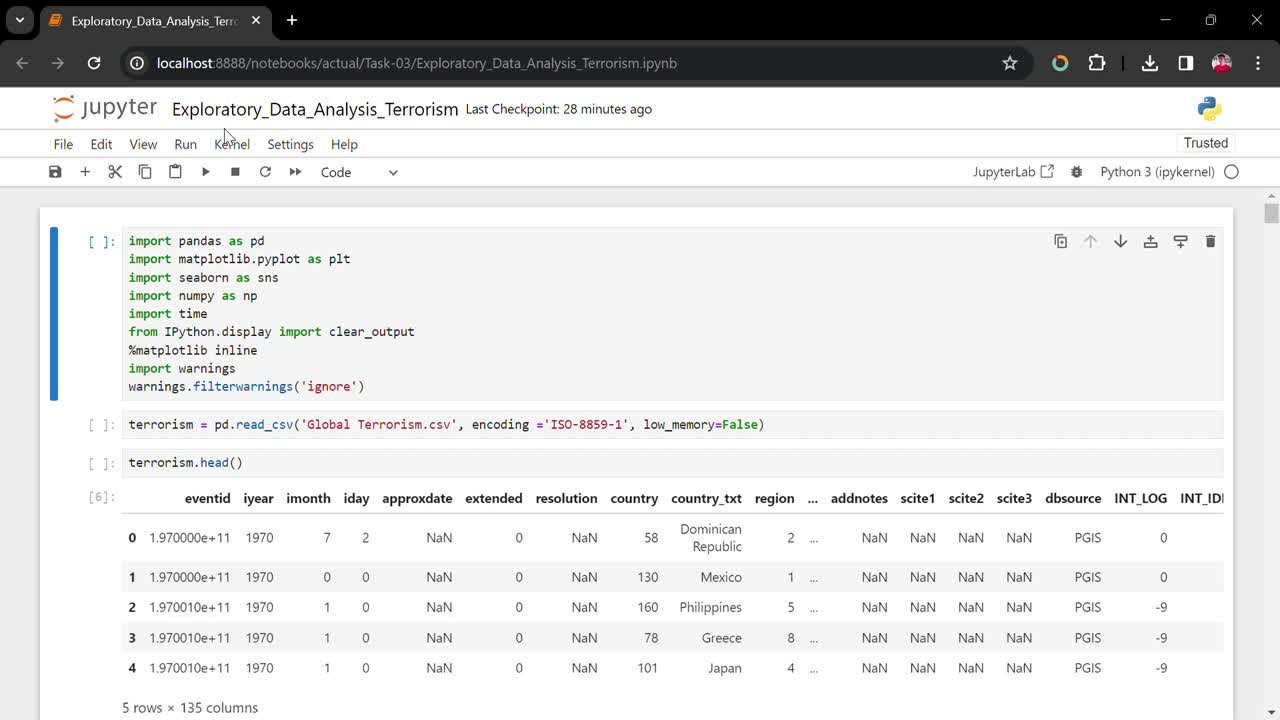View site information icon in address bar
Screen dimensions: 1280x720
[x=138, y=63]
